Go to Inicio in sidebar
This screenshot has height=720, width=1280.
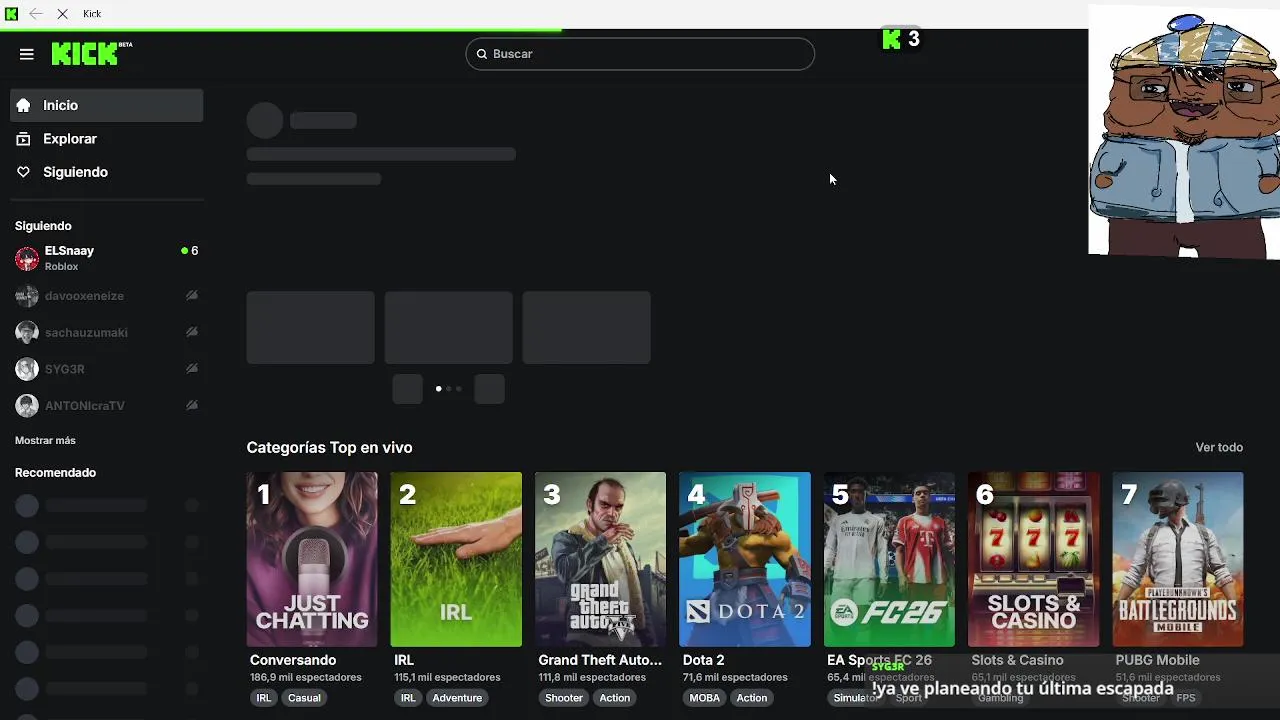107,105
